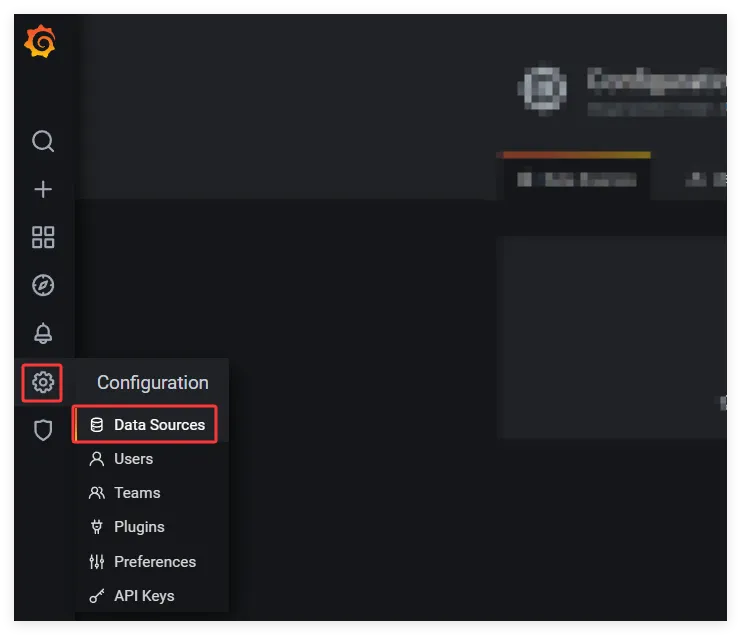The width and height of the screenshot is (741, 635).
Task: Go to Teams in Configuration menu
Action: click(137, 493)
